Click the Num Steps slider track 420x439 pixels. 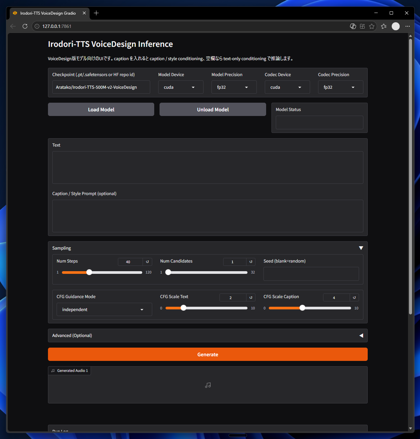[x=102, y=272]
